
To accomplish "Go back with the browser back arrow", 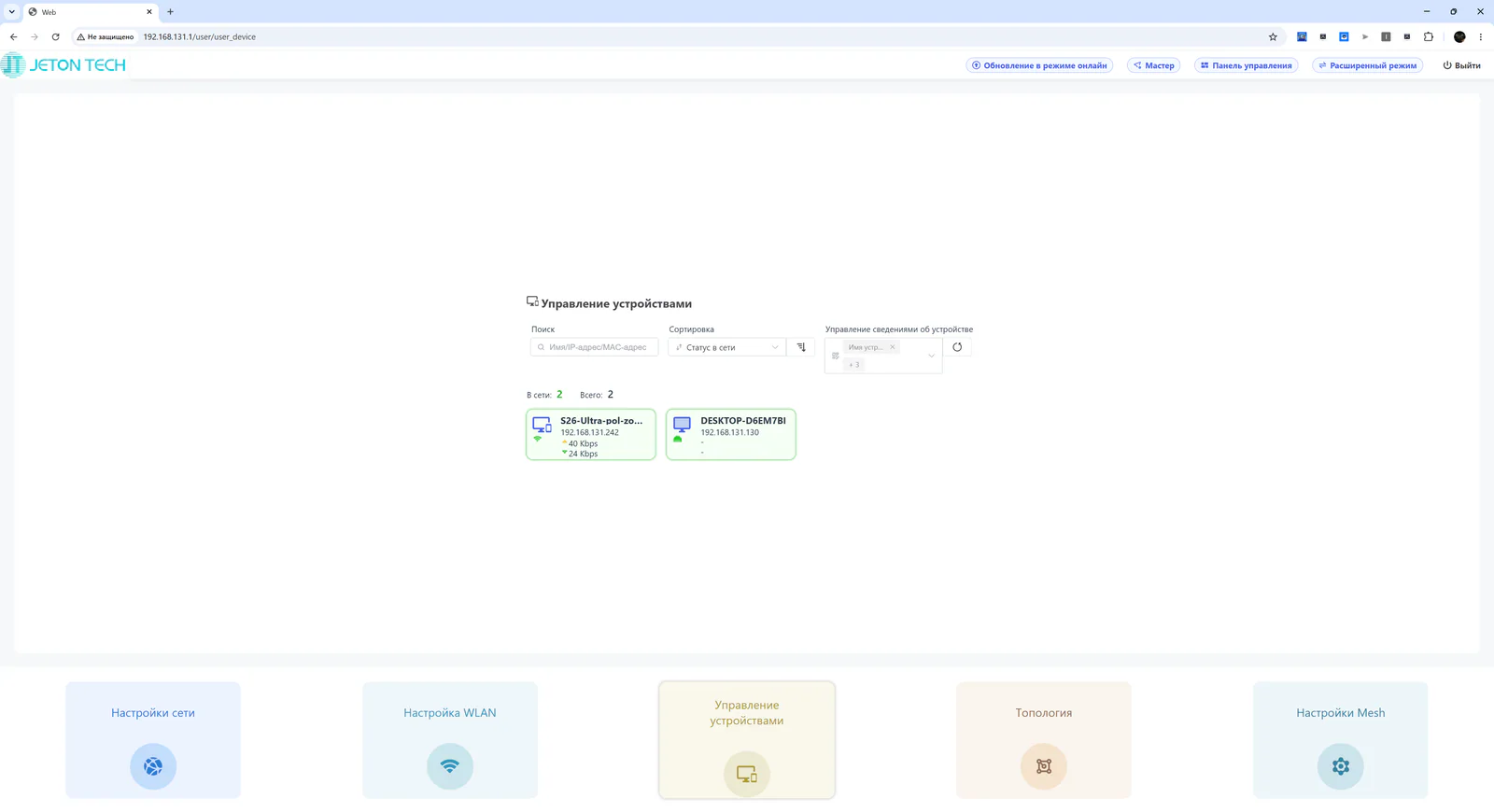I will [14, 37].
